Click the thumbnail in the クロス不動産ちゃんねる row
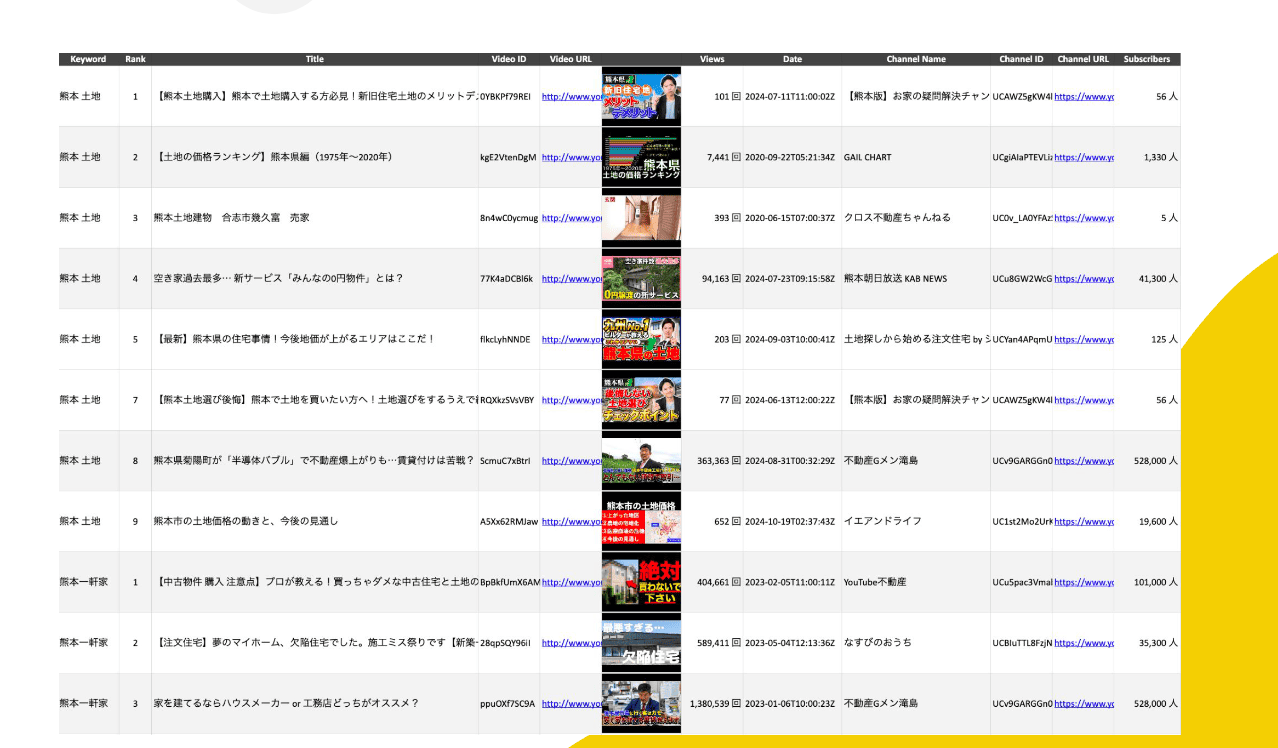This screenshot has width=1278, height=748. 641,218
